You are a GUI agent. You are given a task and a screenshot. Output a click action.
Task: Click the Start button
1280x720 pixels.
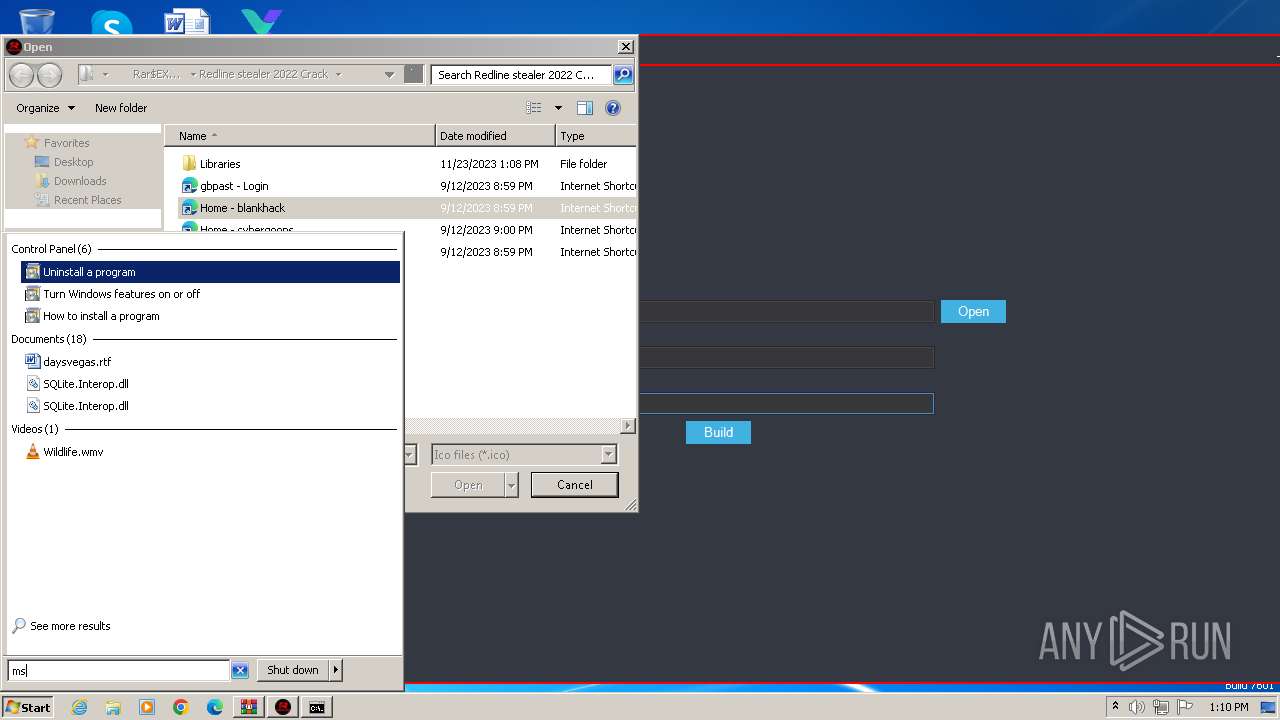[28, 707]
